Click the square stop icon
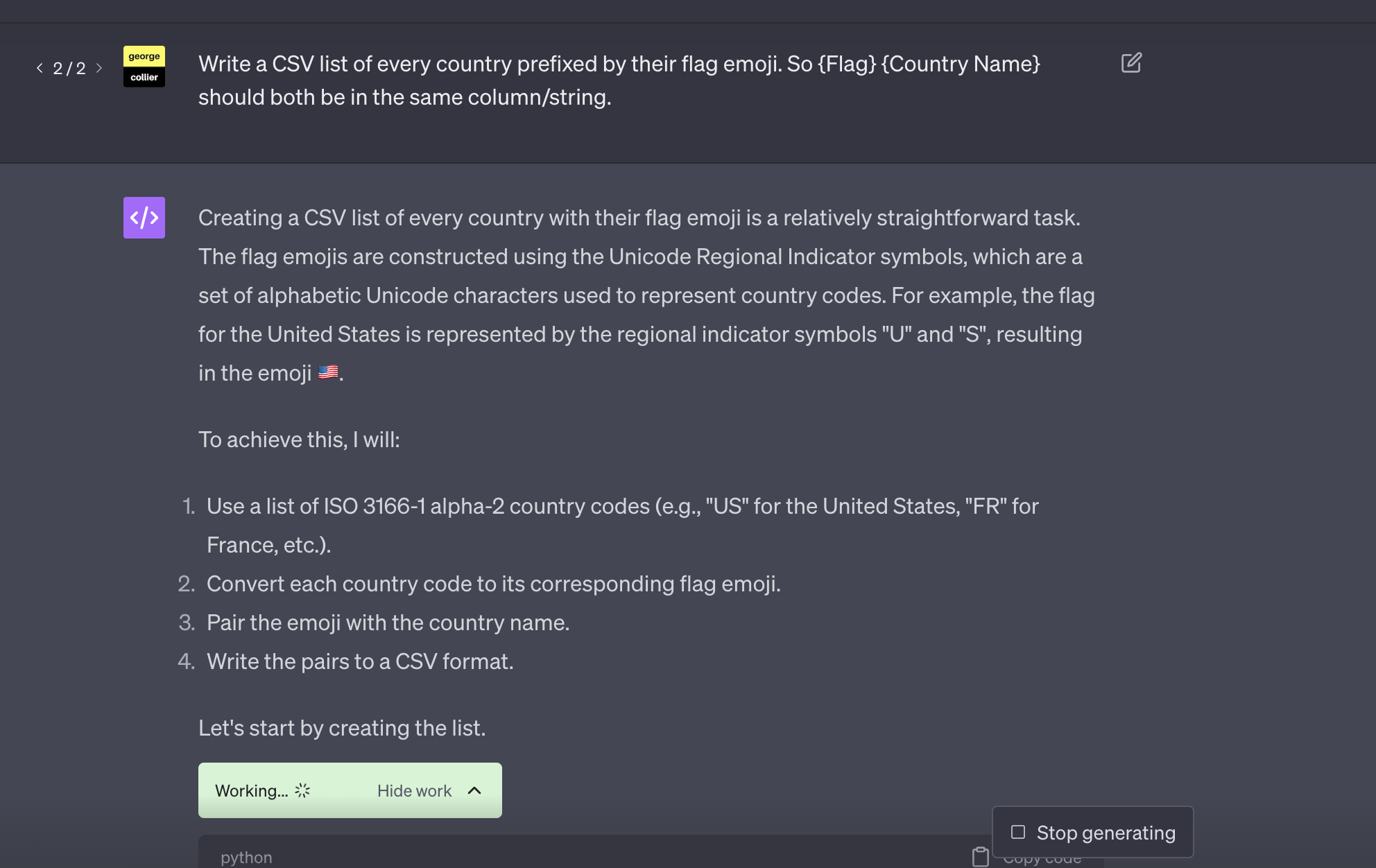 tap(1018, 832)
